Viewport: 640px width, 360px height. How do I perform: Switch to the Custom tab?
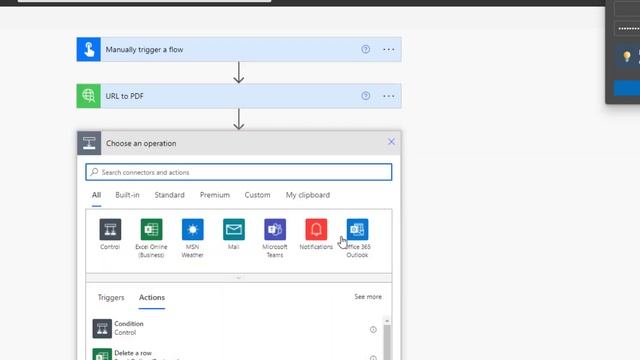point(258,195)
